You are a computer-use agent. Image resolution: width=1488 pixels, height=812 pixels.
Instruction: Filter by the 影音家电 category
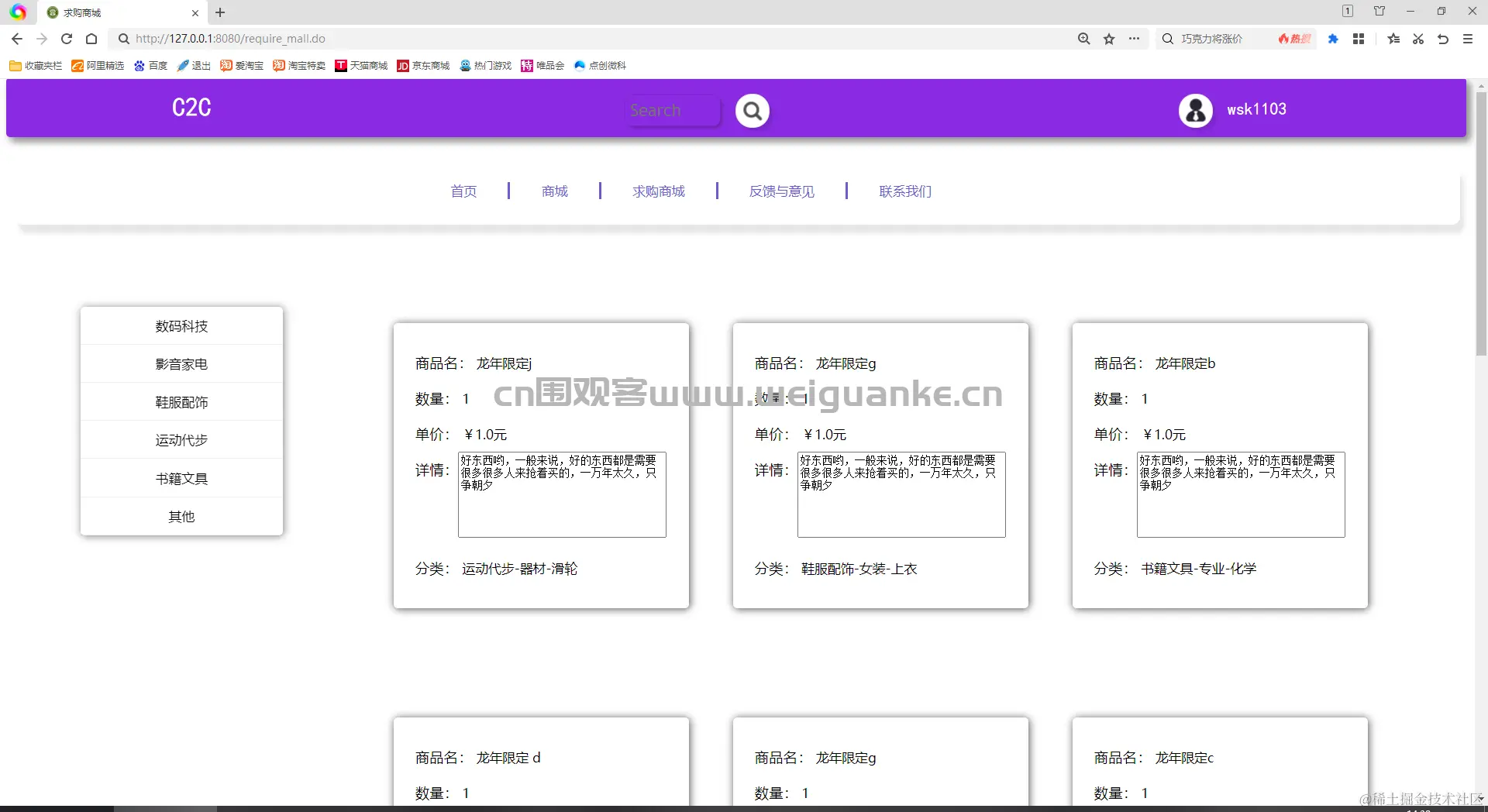click(x=181, y=364)
